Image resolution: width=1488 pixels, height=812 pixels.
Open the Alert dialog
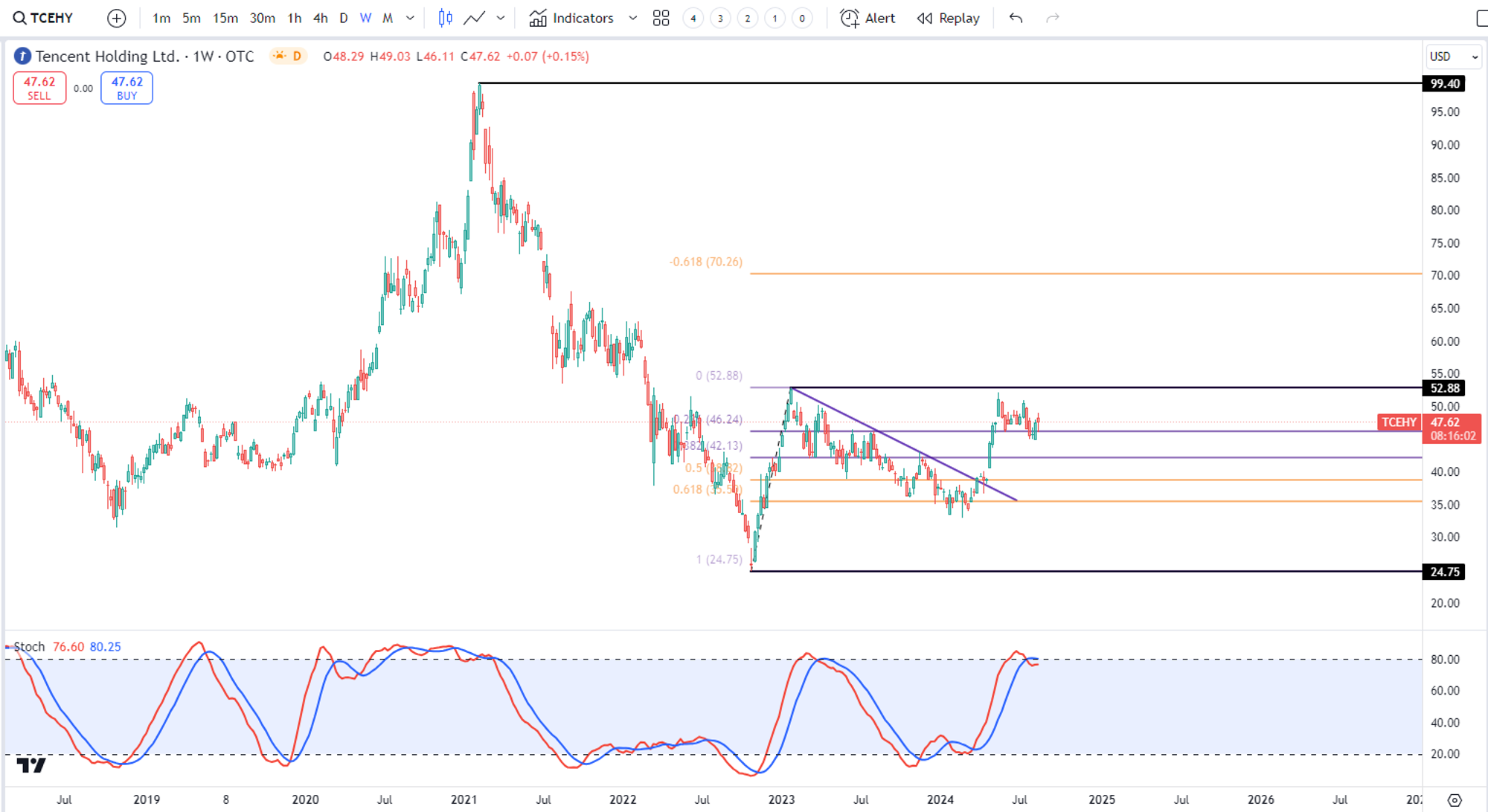click(x=868, y=18)
